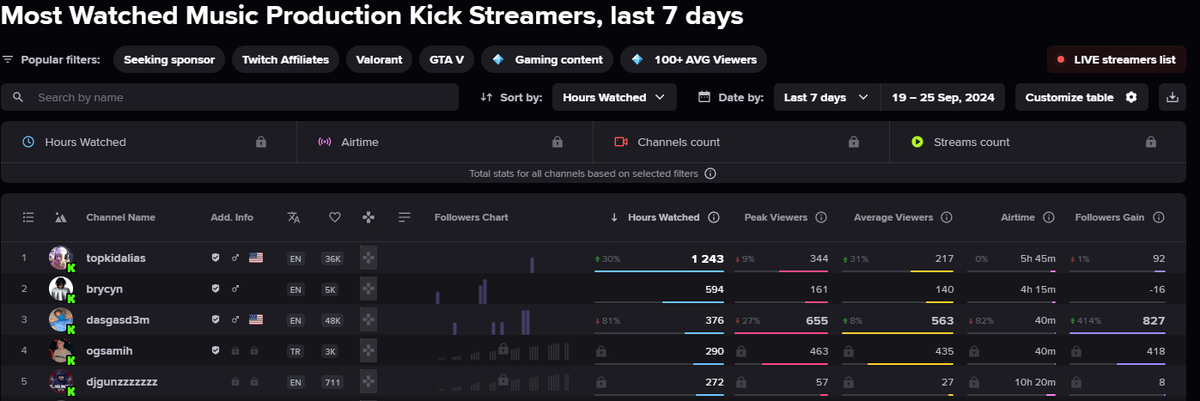Click the popular filters sliders icon
The image size is (1200, 401).
[x=9, y=59]
